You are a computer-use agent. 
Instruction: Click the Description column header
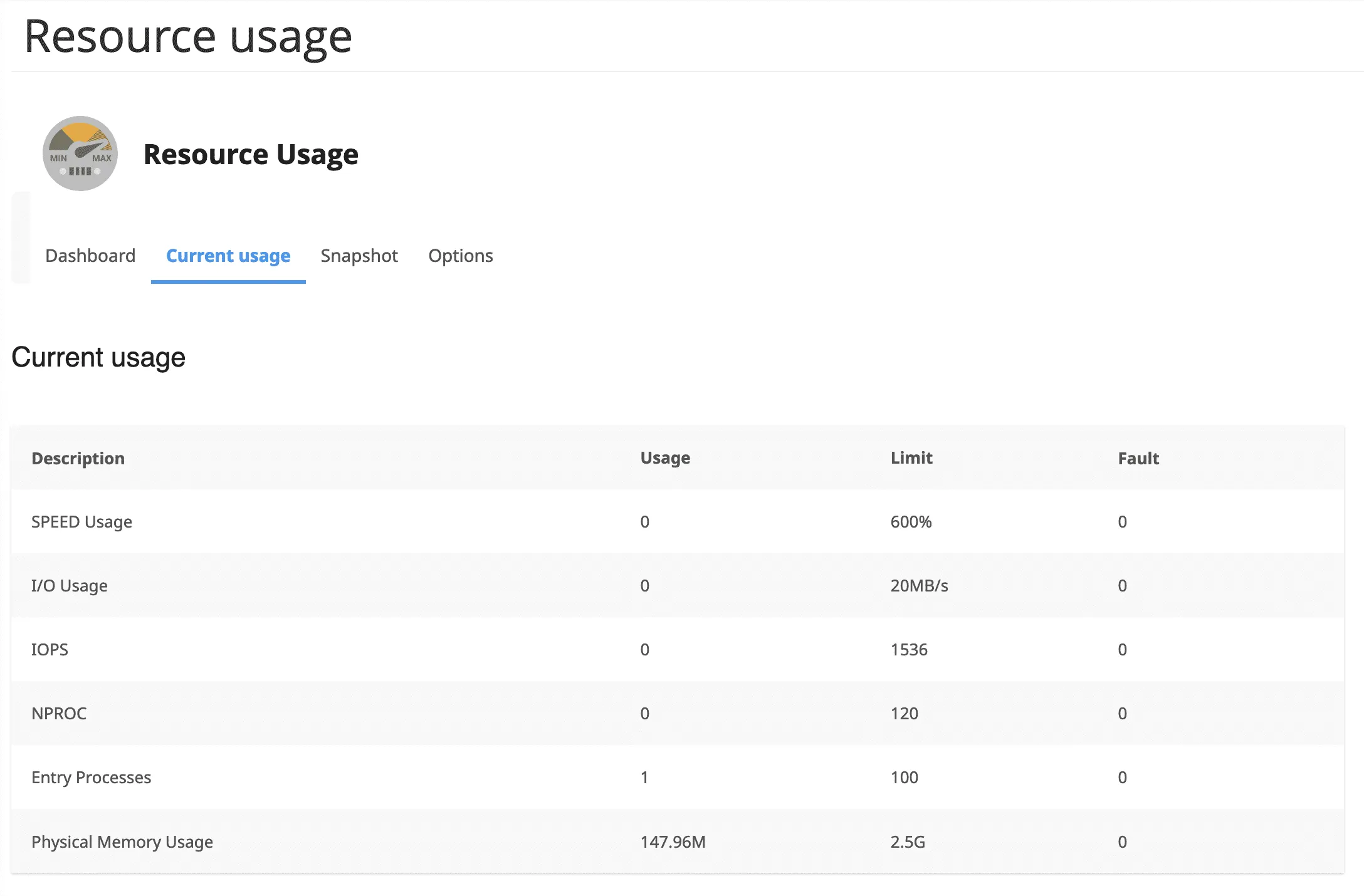(78, 458)
